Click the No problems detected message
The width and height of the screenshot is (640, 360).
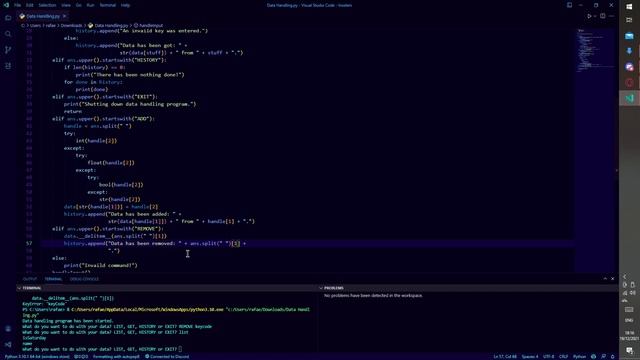(373, 296)
